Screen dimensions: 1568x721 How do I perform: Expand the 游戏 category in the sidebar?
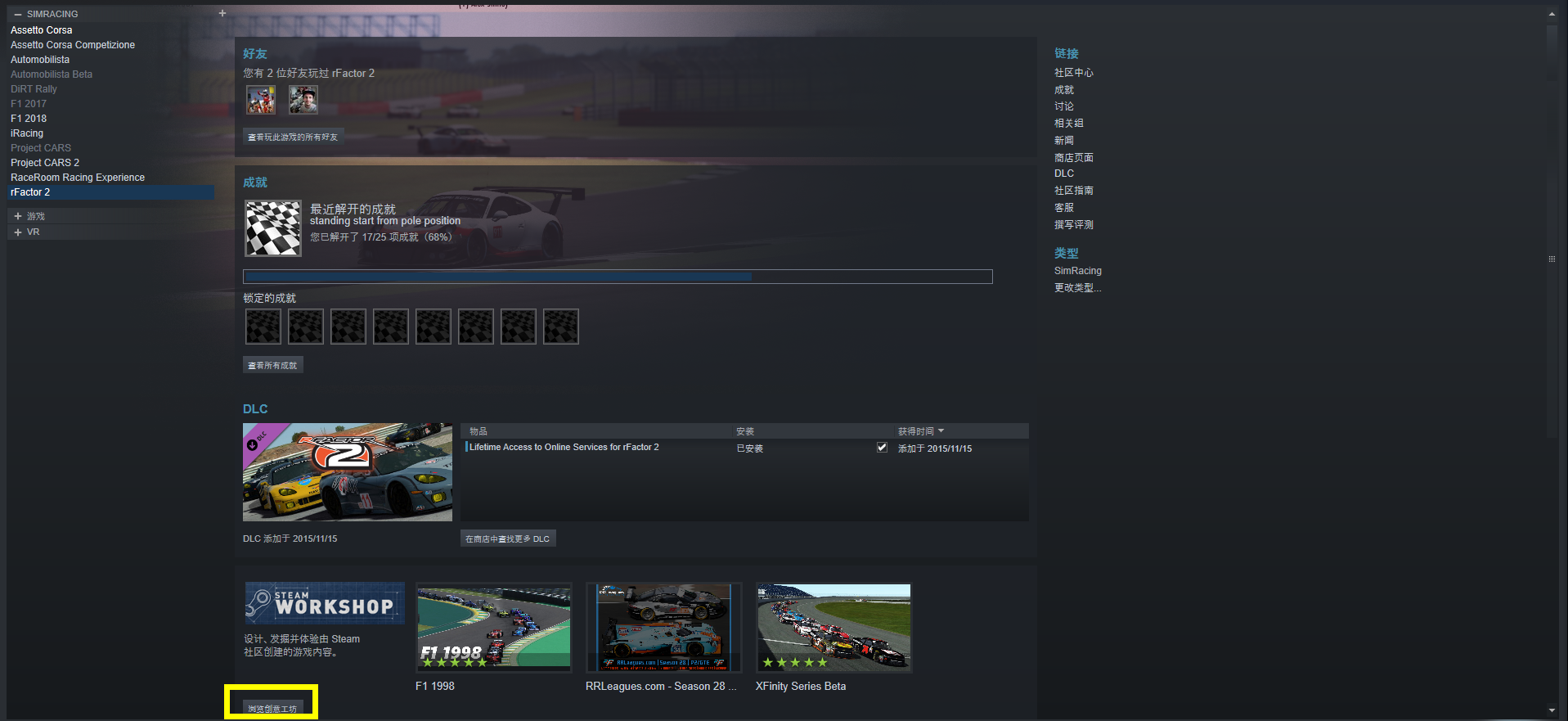coord(18,216)
